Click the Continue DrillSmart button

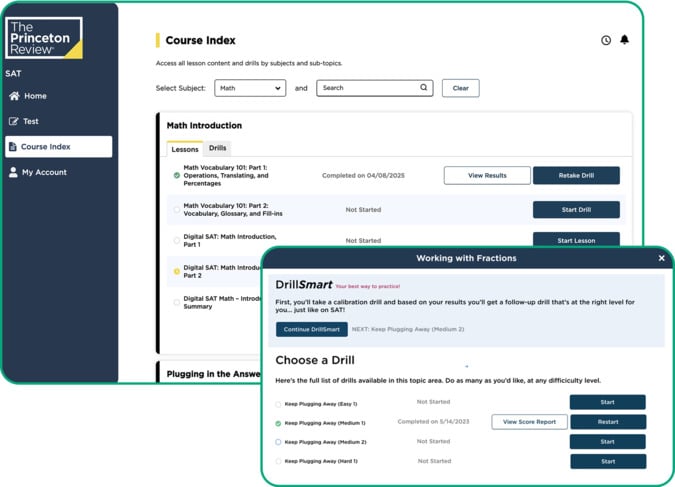pyautogui.click(x=312, y=329)
